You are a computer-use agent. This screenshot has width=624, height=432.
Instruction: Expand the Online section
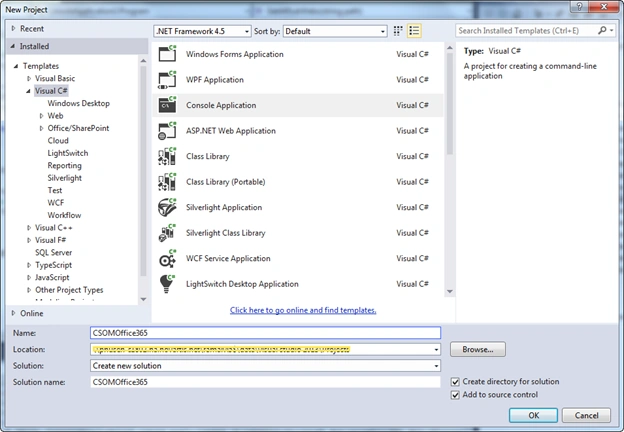(x=14, y=313)
